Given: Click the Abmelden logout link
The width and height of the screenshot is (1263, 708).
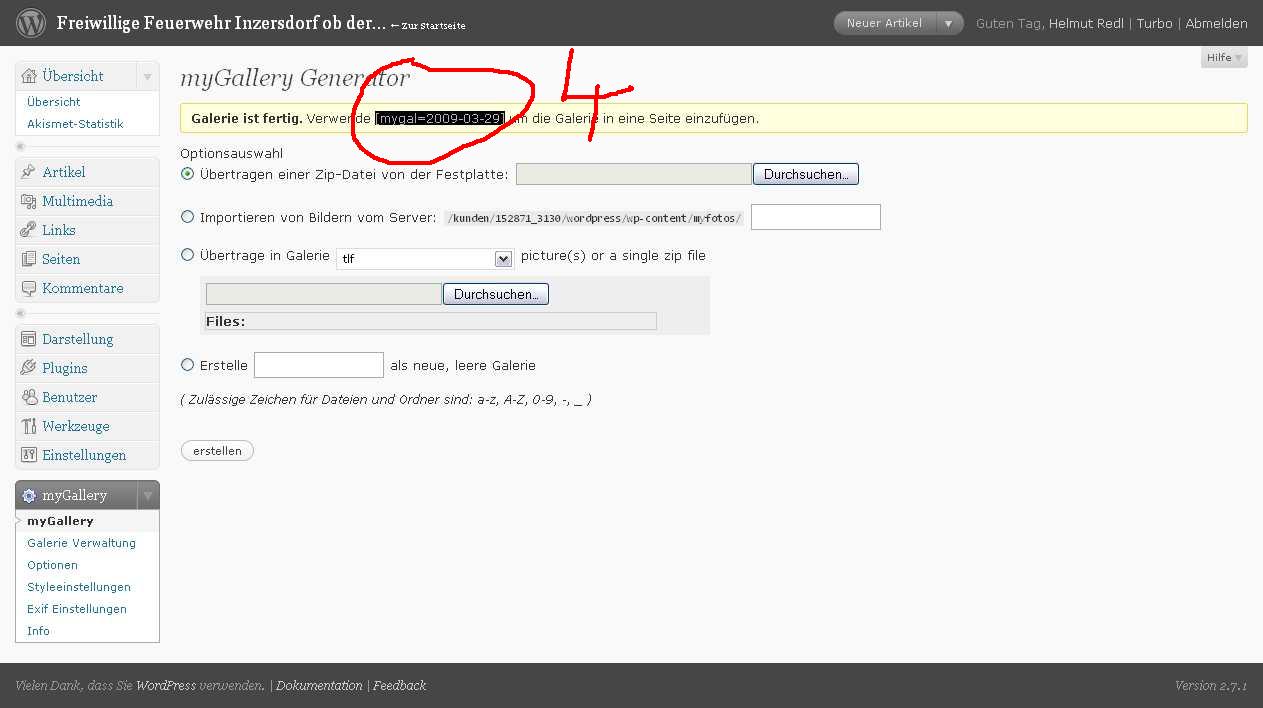Looking at the screenshot, I should tap(1216, 23).
